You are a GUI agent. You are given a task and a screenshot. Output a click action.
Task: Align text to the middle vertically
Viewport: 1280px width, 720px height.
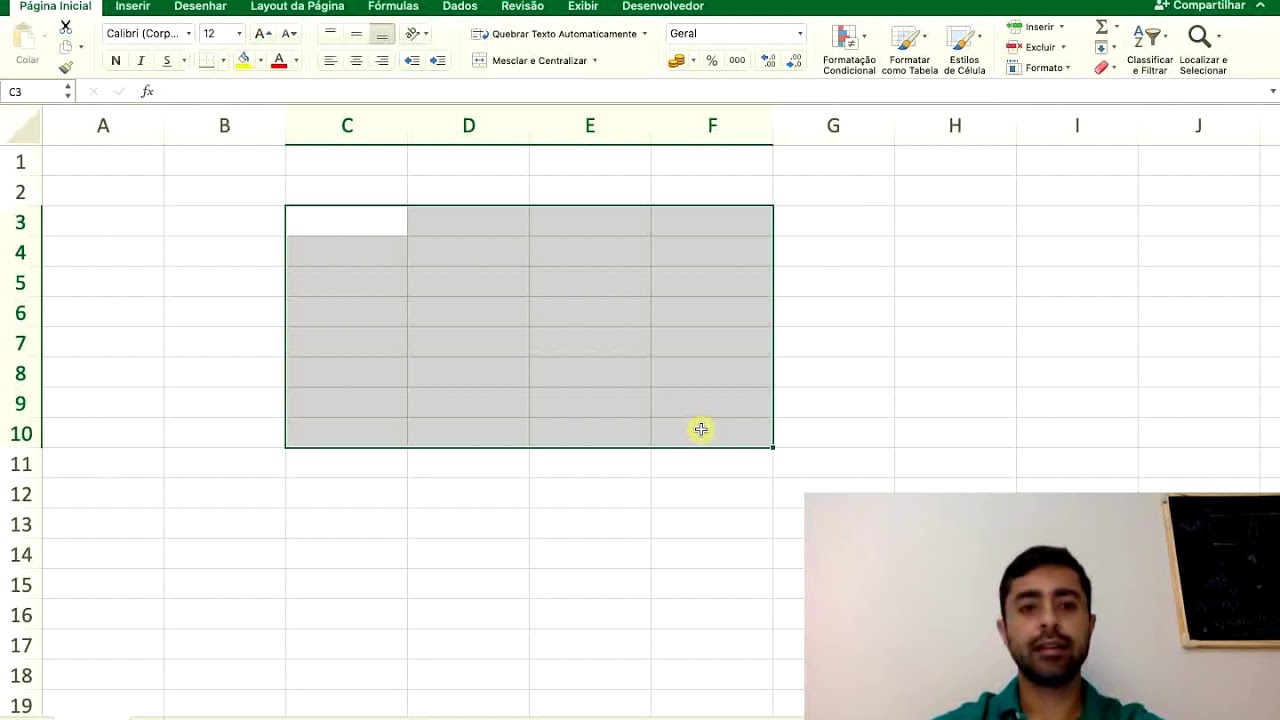point(356,34)
